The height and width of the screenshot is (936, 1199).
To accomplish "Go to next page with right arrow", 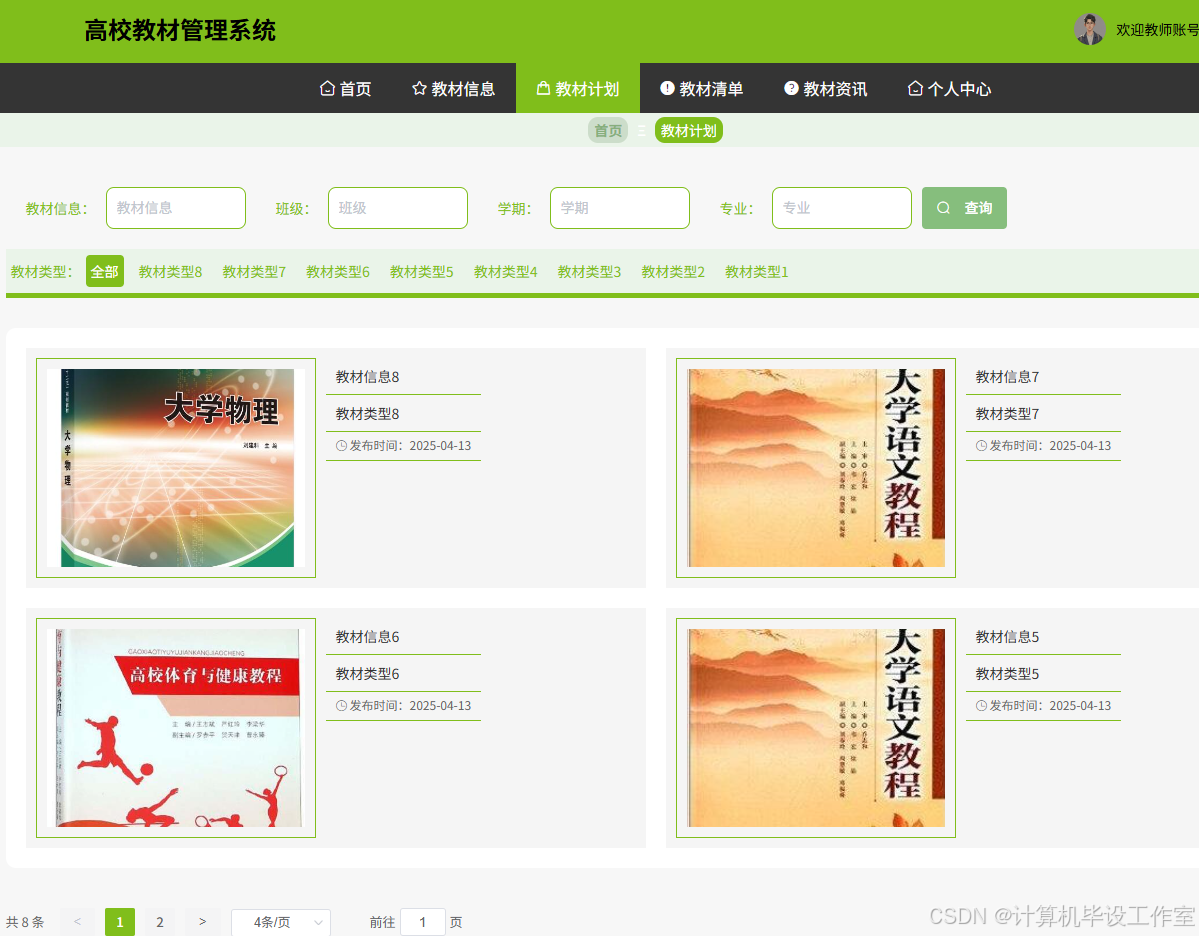I will [202, 922].
